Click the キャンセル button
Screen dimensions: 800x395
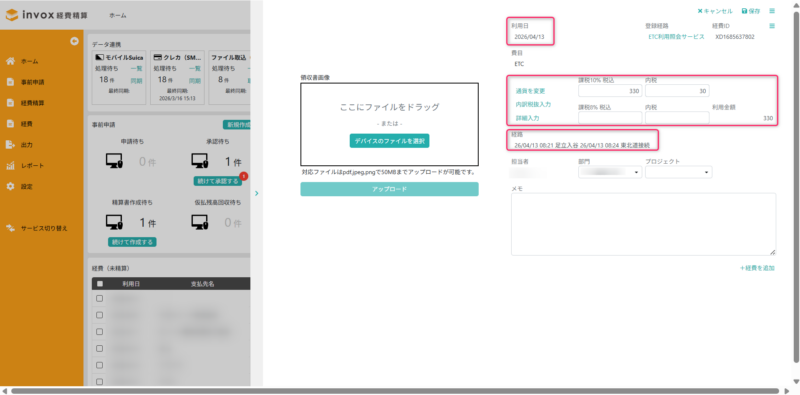click(715, 11)
